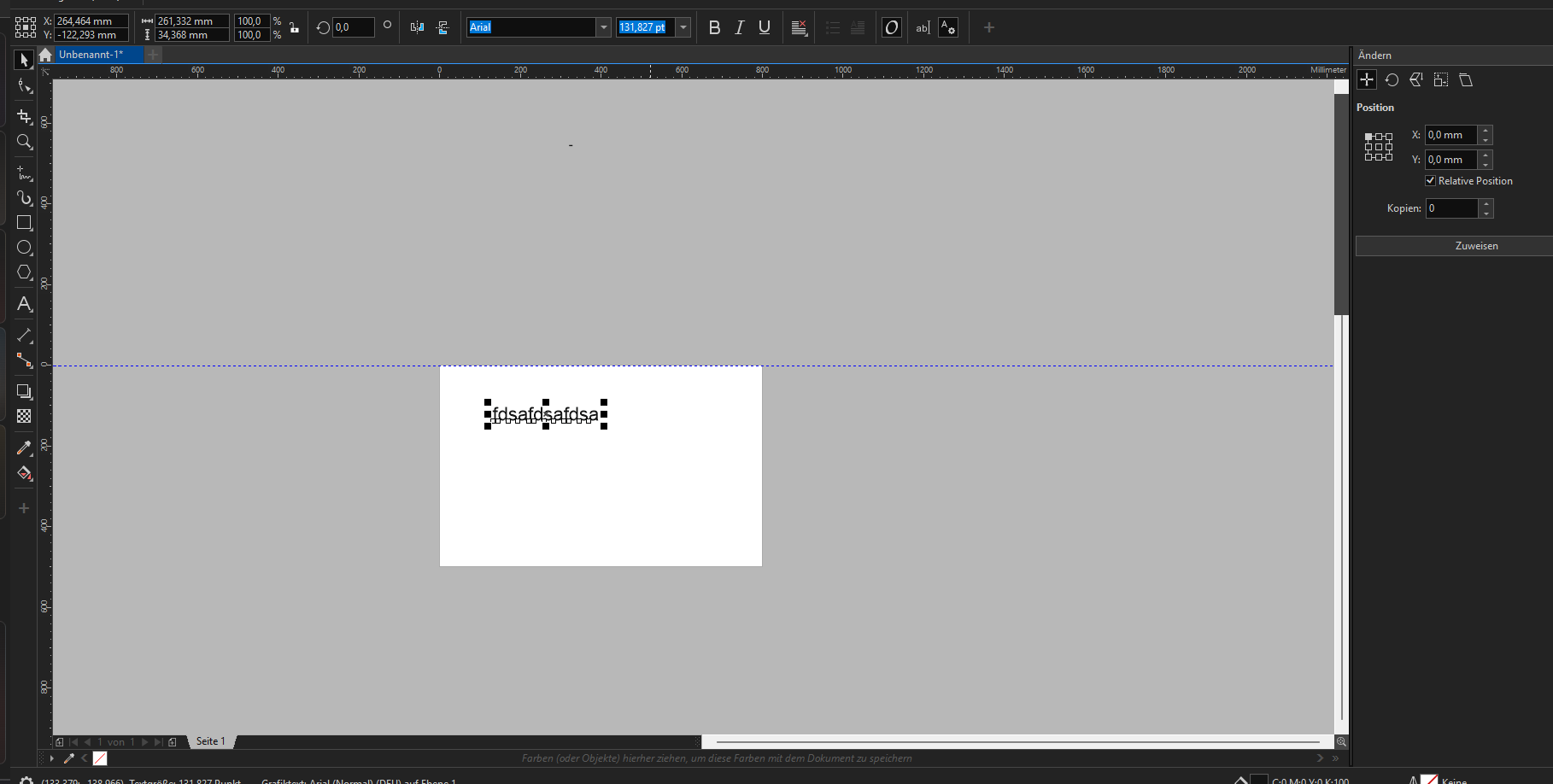This screenshot has height=784, width=1553.
Task: Go to the first page arrow
Action: pos(74,742)
